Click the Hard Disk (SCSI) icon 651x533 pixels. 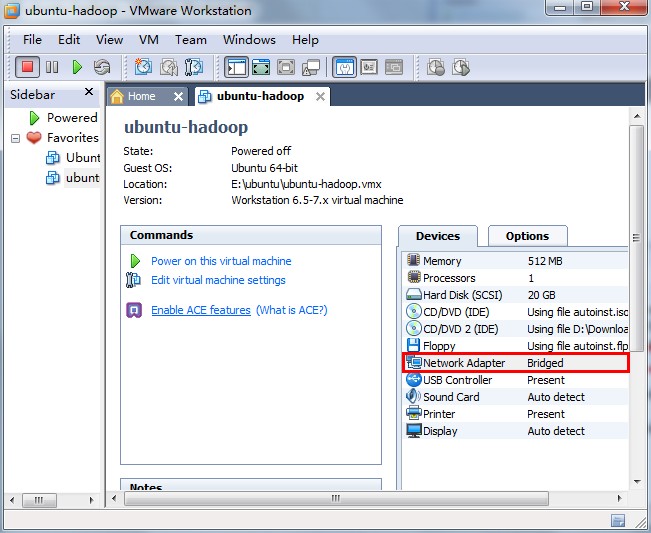(x=414, y=295)
